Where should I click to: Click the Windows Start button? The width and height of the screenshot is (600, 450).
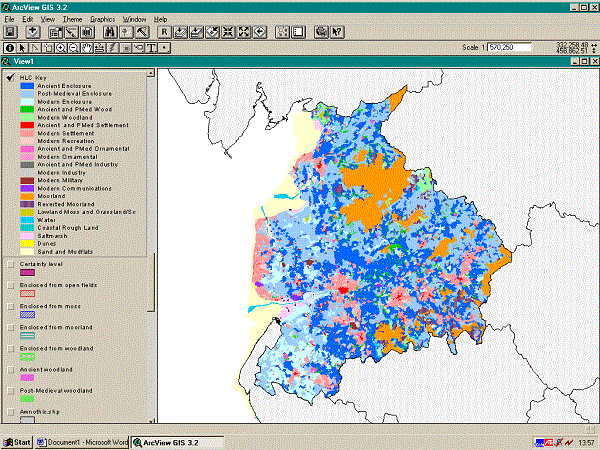tap(17, 442)
